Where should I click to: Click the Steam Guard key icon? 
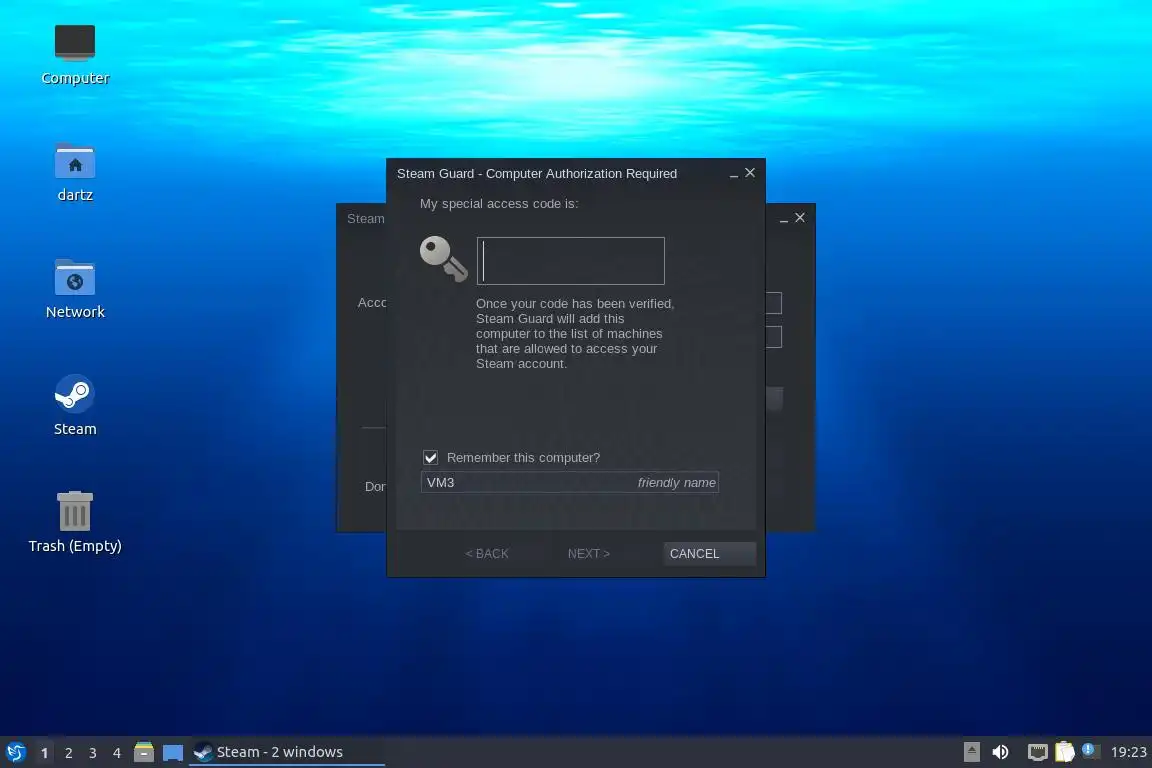click(x=443, y=259)
